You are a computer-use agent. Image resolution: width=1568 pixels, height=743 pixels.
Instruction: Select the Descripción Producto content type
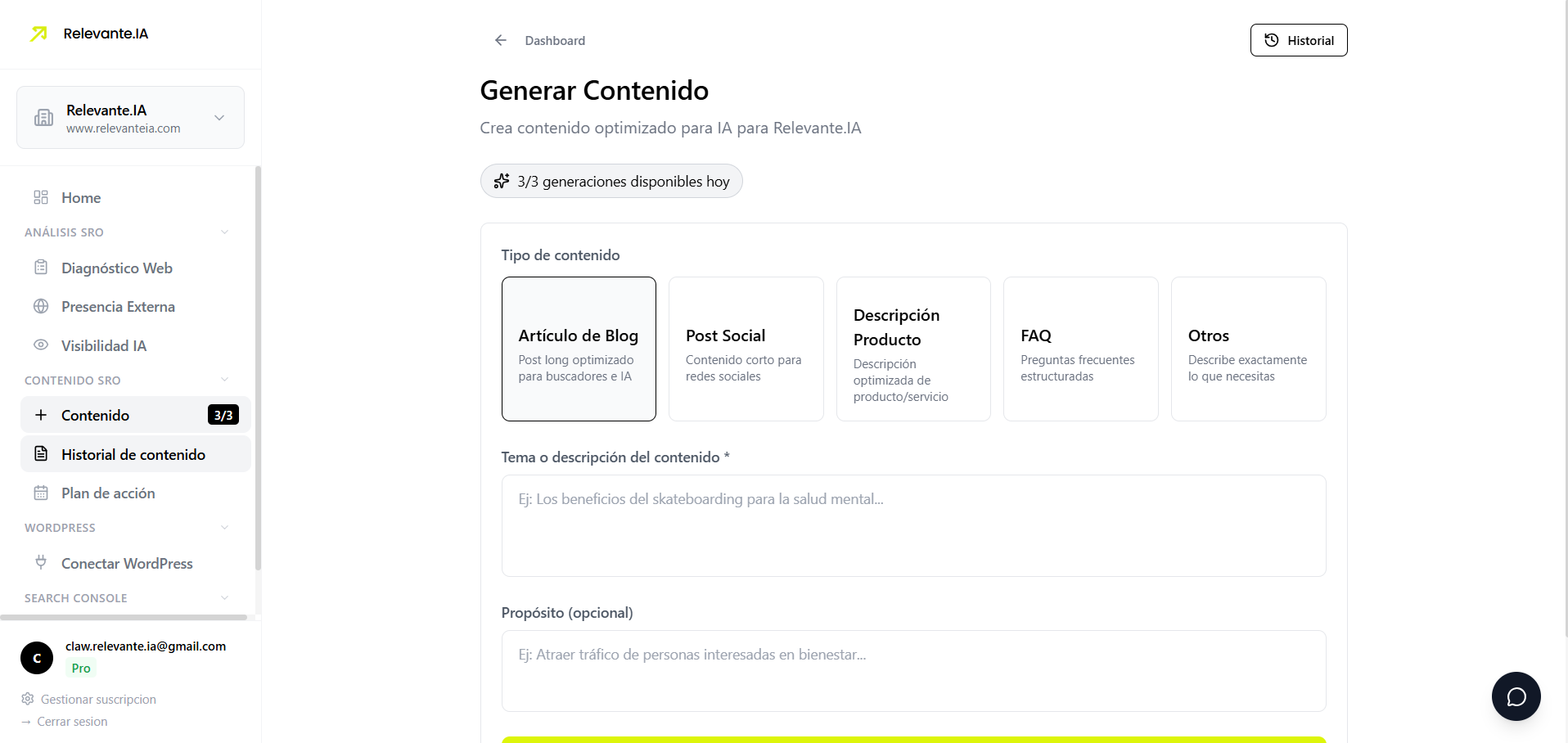[x=913, y=349]
